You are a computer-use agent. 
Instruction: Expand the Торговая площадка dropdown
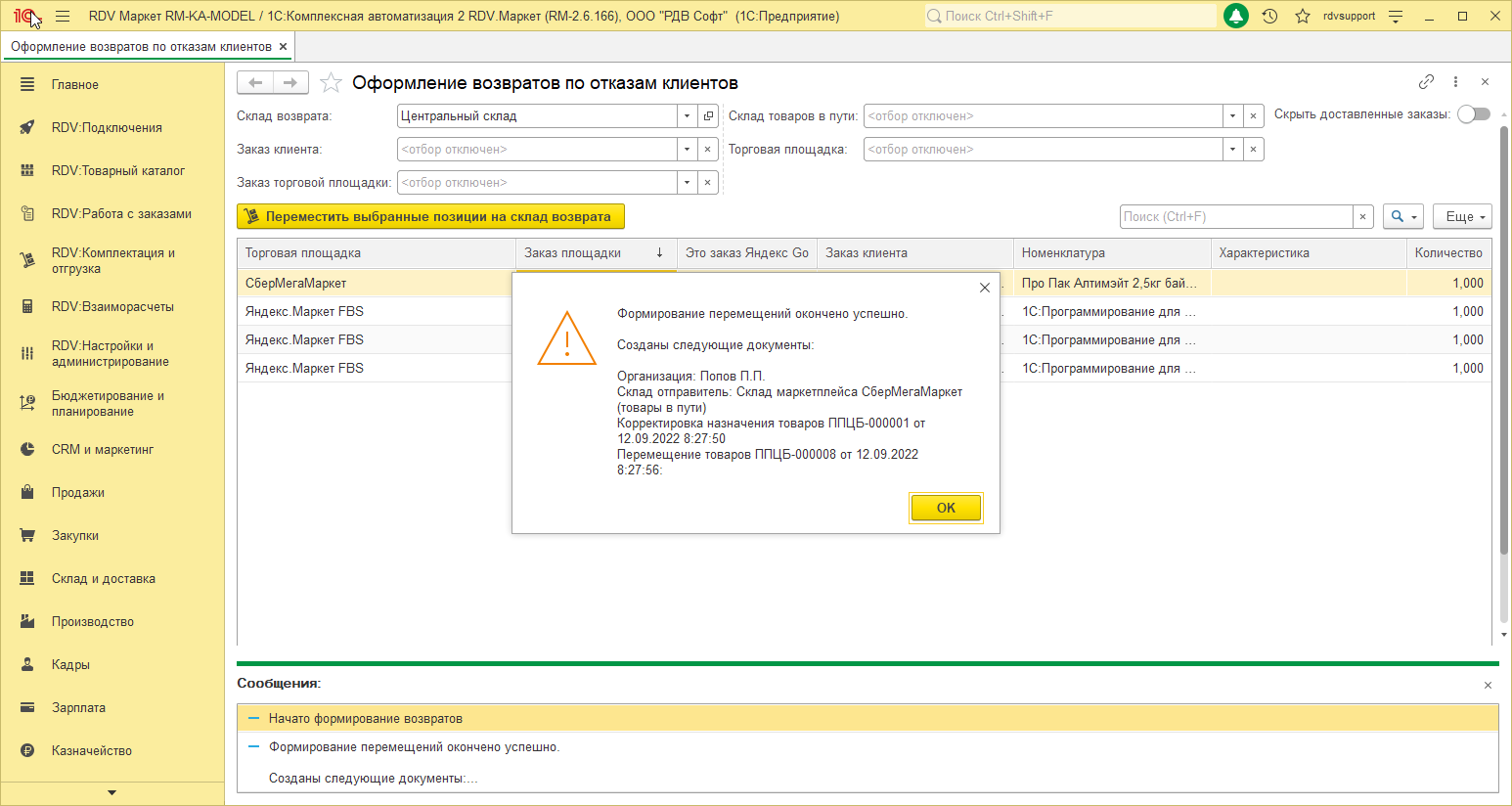coord(1232,150)
